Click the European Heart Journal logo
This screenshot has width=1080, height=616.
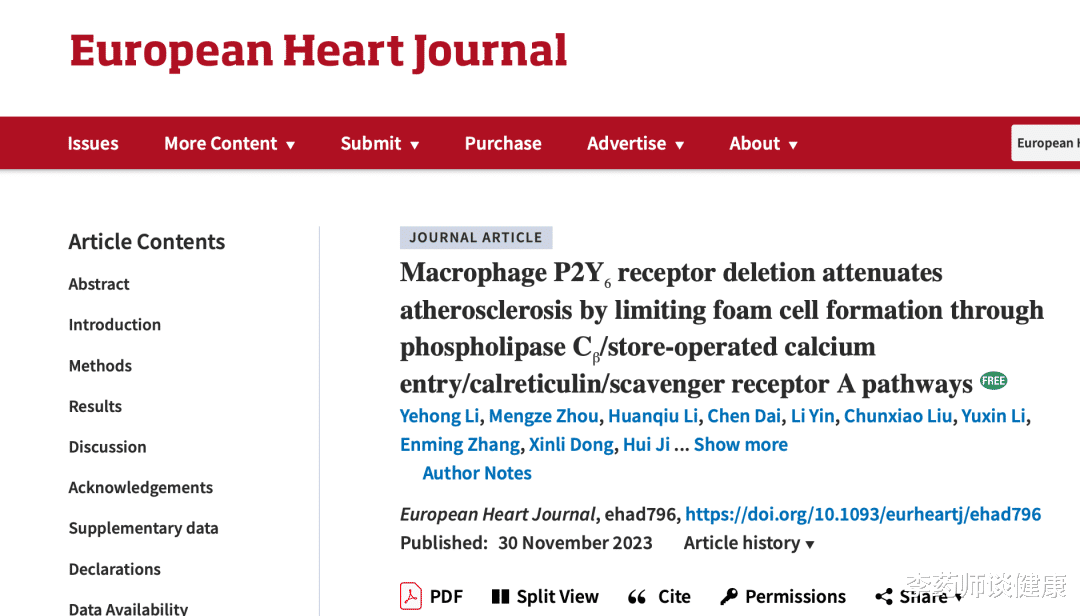[318, 52]
